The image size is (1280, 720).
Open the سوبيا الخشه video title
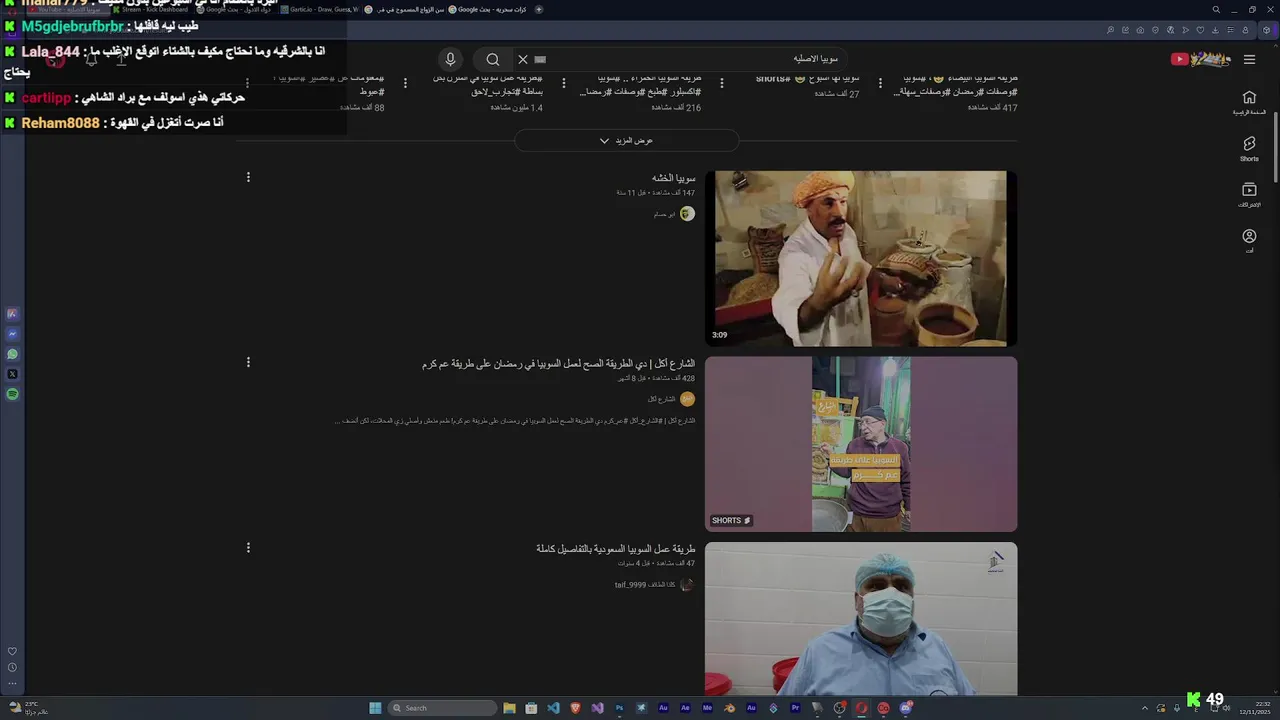click(674, 178)
